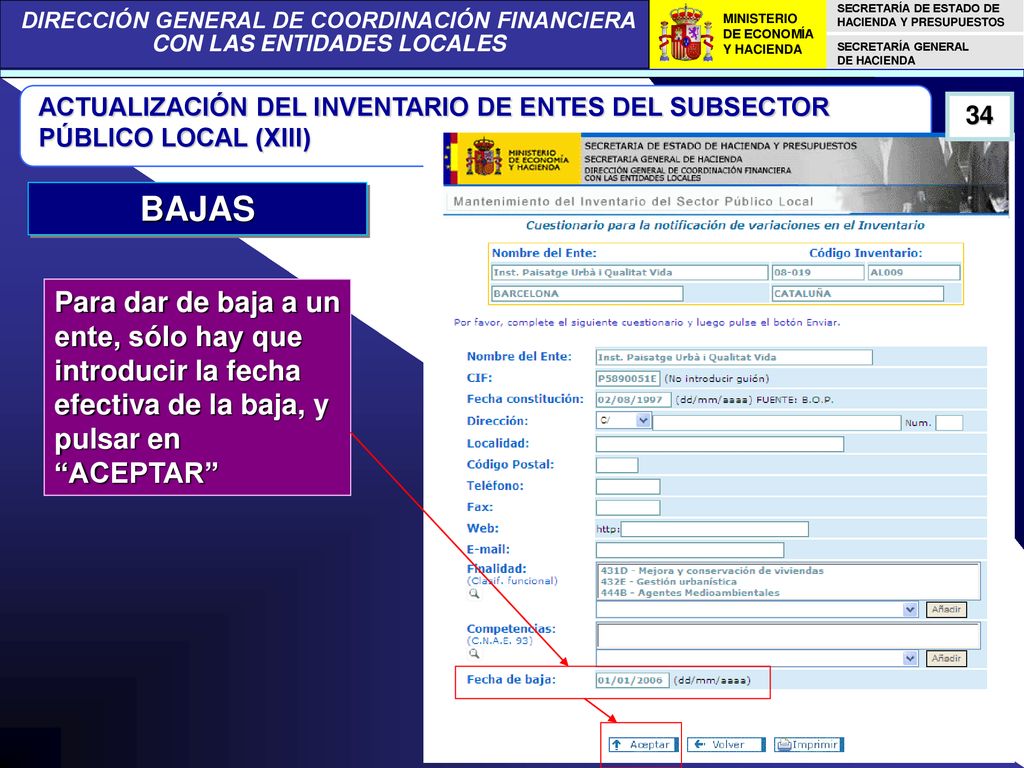The height and width of the screenshot is (768, 1024).
Task: Click the Código Postal input field
Action: tap(617, 465)
